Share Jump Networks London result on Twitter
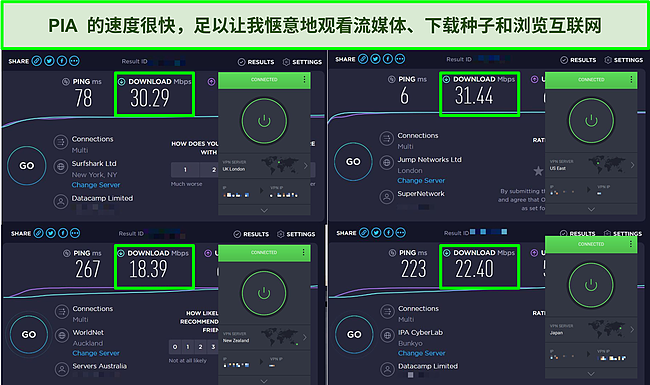650x385 pixels. tap(376, 59)
